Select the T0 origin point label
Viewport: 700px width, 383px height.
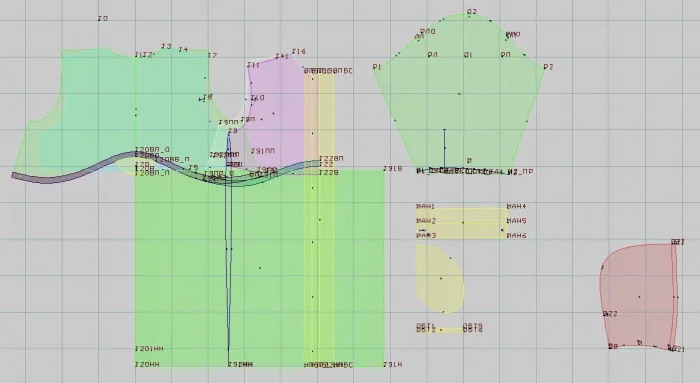tap(103, 19)
